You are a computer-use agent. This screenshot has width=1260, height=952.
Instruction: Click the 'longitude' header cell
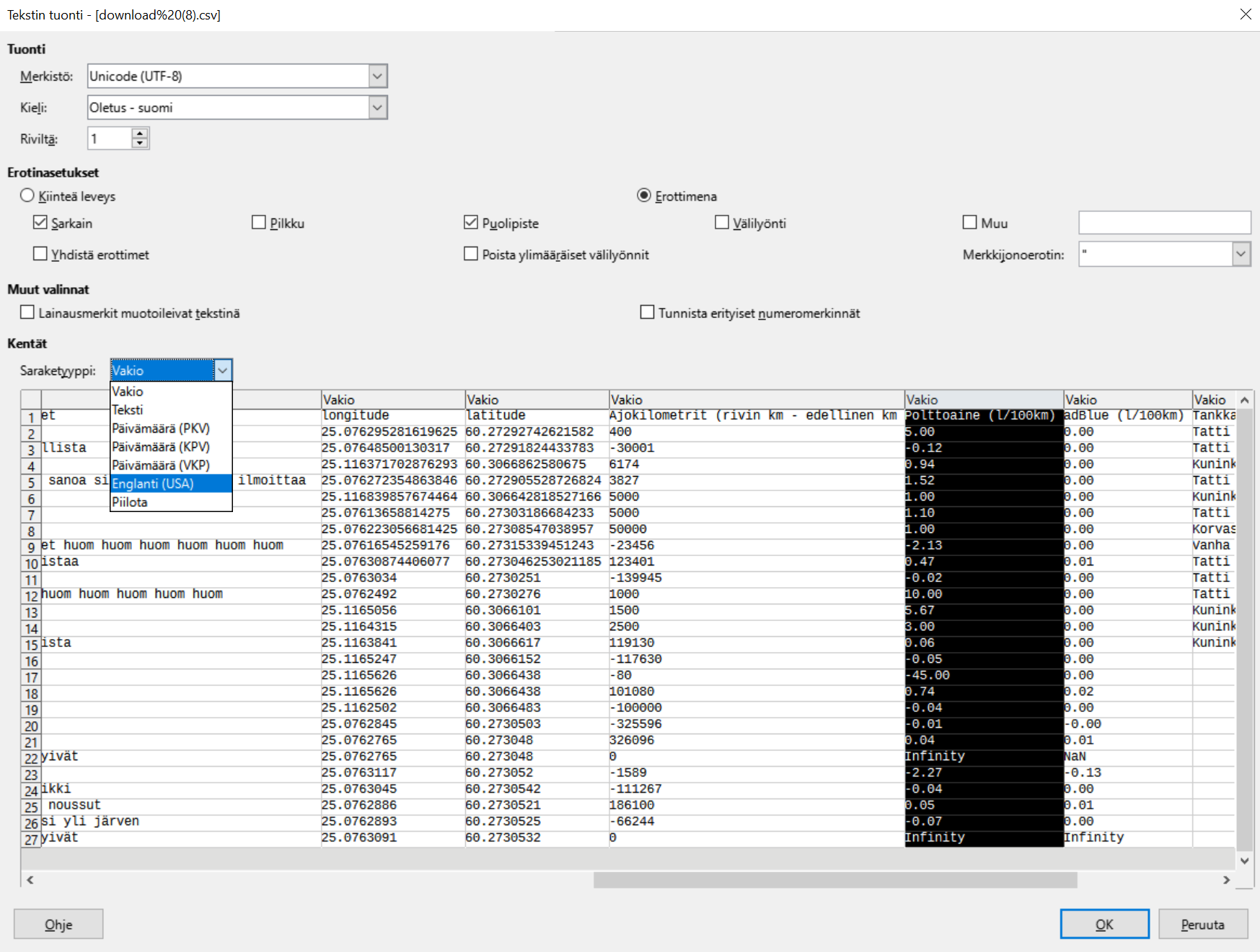tap(393, 415)
